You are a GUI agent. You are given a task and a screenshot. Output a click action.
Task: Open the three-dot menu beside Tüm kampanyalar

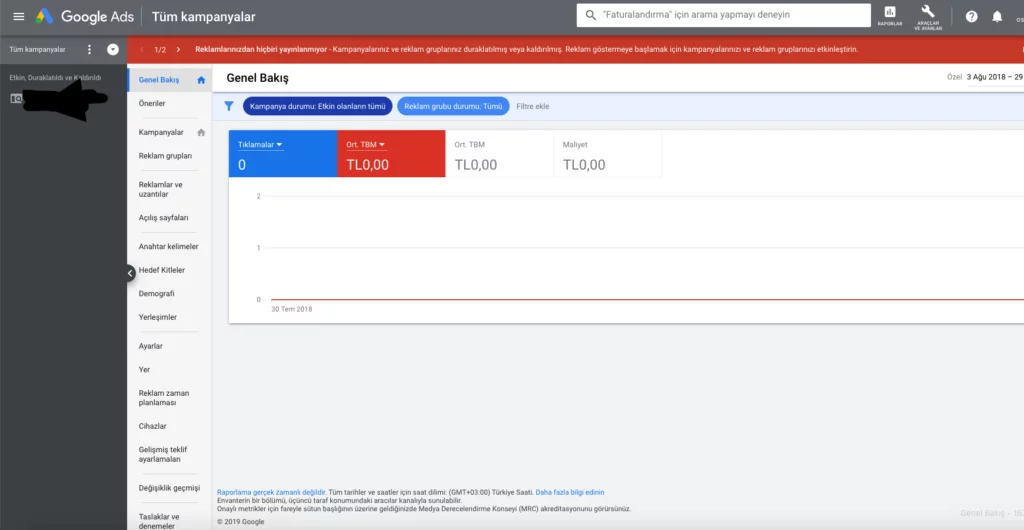[x=89, y=49]
